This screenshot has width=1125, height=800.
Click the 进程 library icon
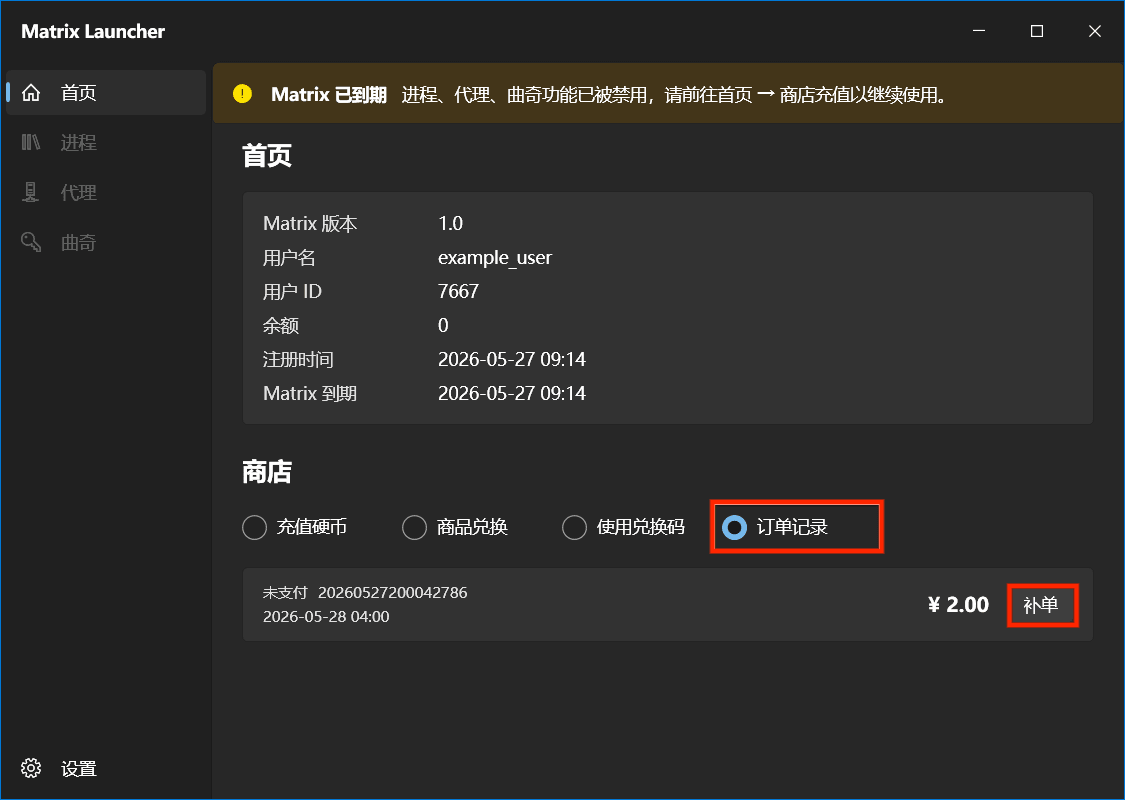(31, 142)
